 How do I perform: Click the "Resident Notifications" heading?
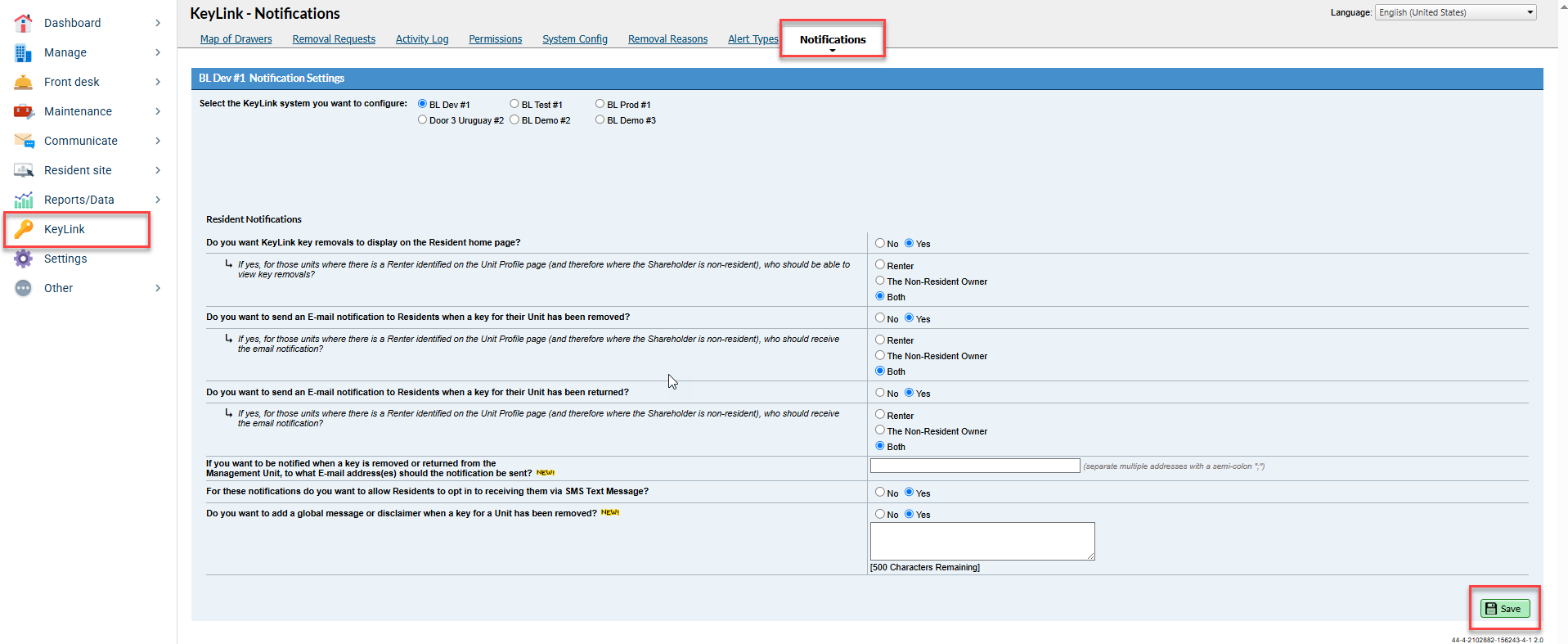pos(254,219)
